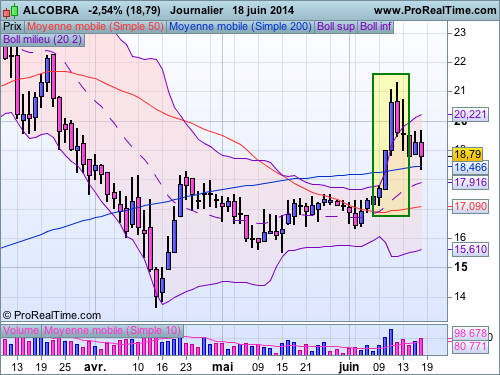Click the © ProRealTime.com watermark
This screenshot has height=375, width=500.
click(52, 315)
